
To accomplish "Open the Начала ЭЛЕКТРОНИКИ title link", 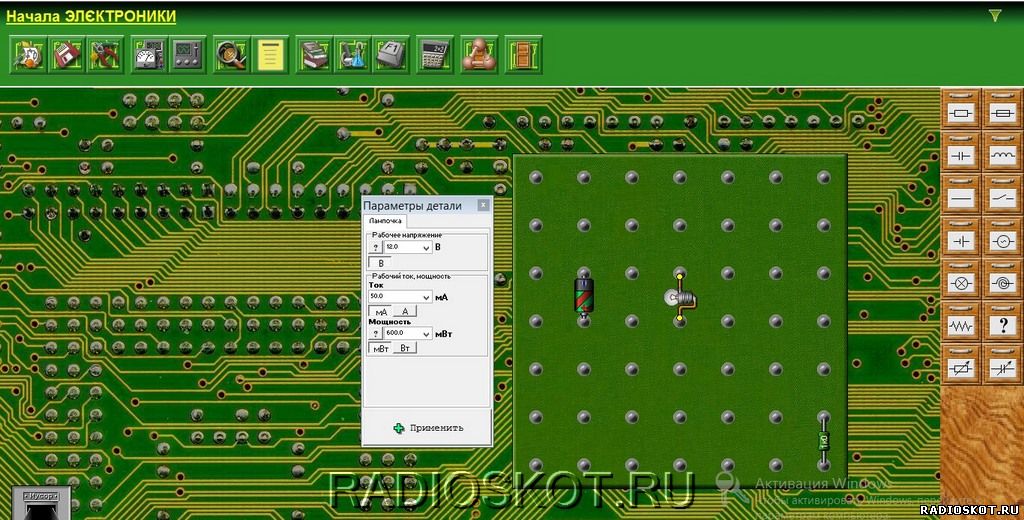I will pyautogui.click(x=91, y=16).
